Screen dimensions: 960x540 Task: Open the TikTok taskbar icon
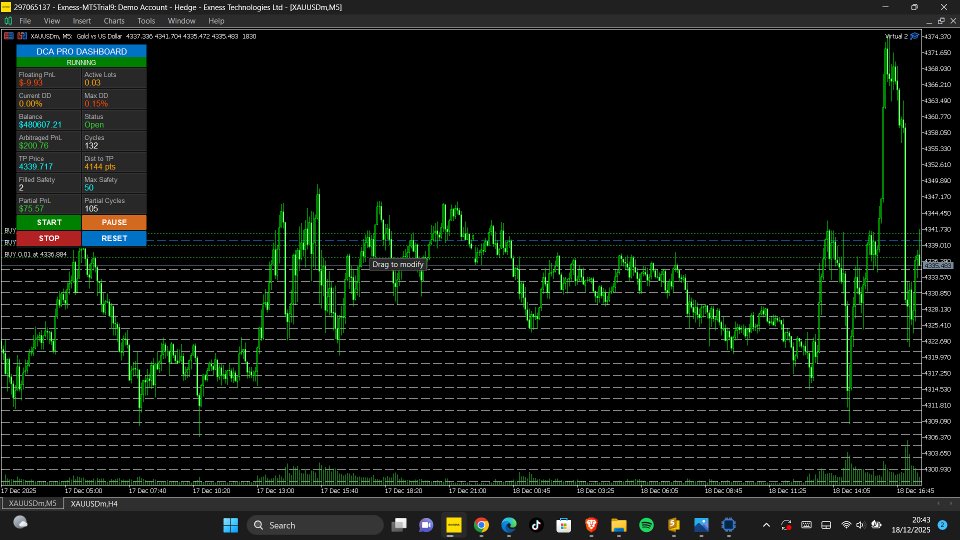coord(536,525)
